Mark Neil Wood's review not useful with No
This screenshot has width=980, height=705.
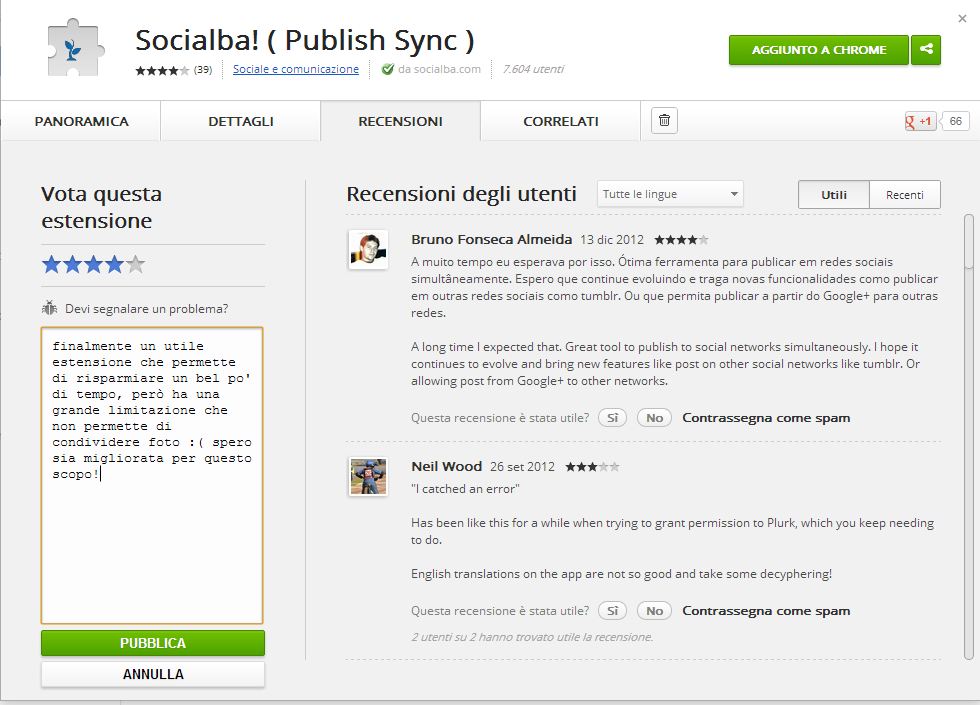(654, 611)
